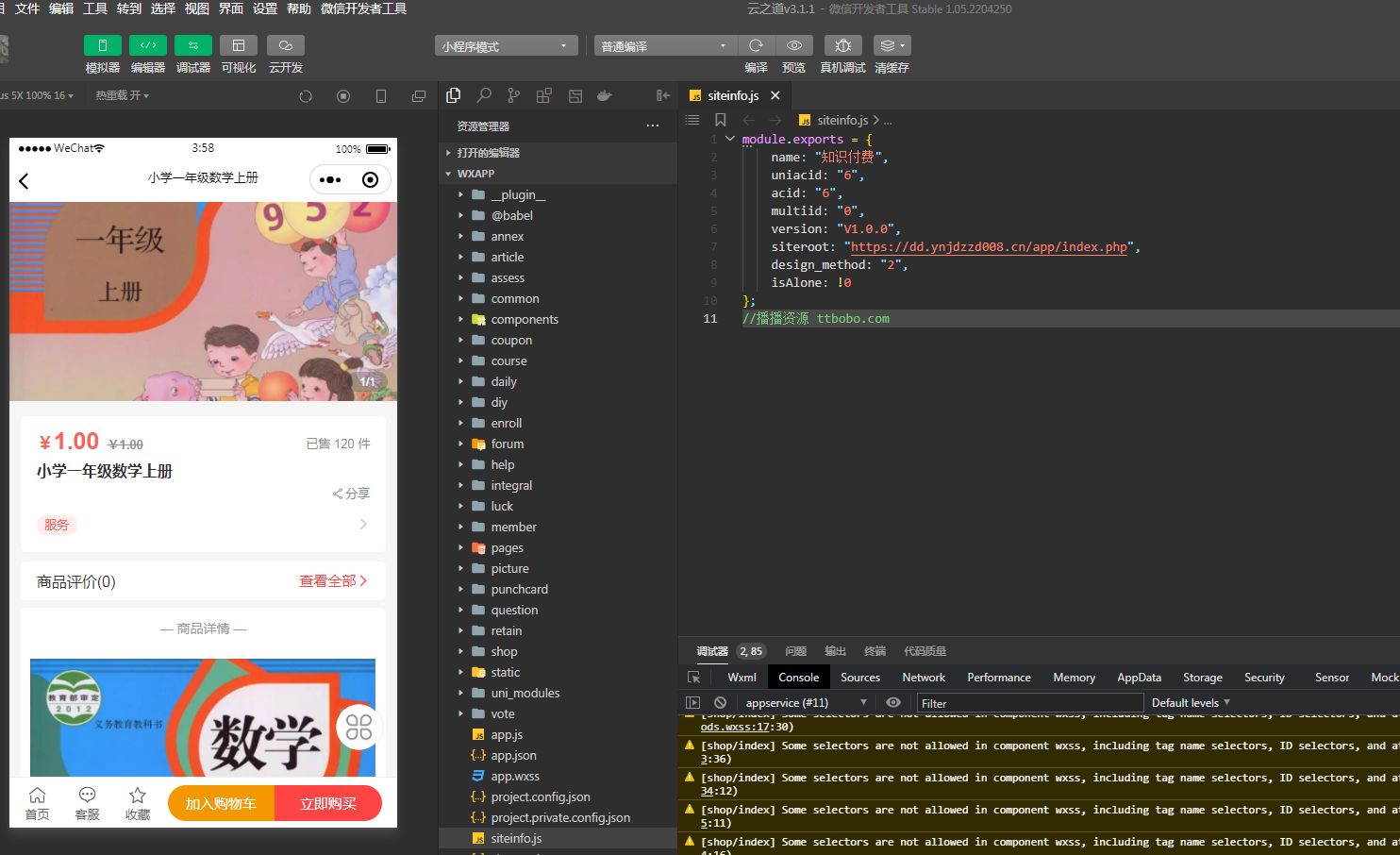The height and width of the screenshot is (855, 1400).
Task: Open the Network devtools tab
Action: pos(924,678)
